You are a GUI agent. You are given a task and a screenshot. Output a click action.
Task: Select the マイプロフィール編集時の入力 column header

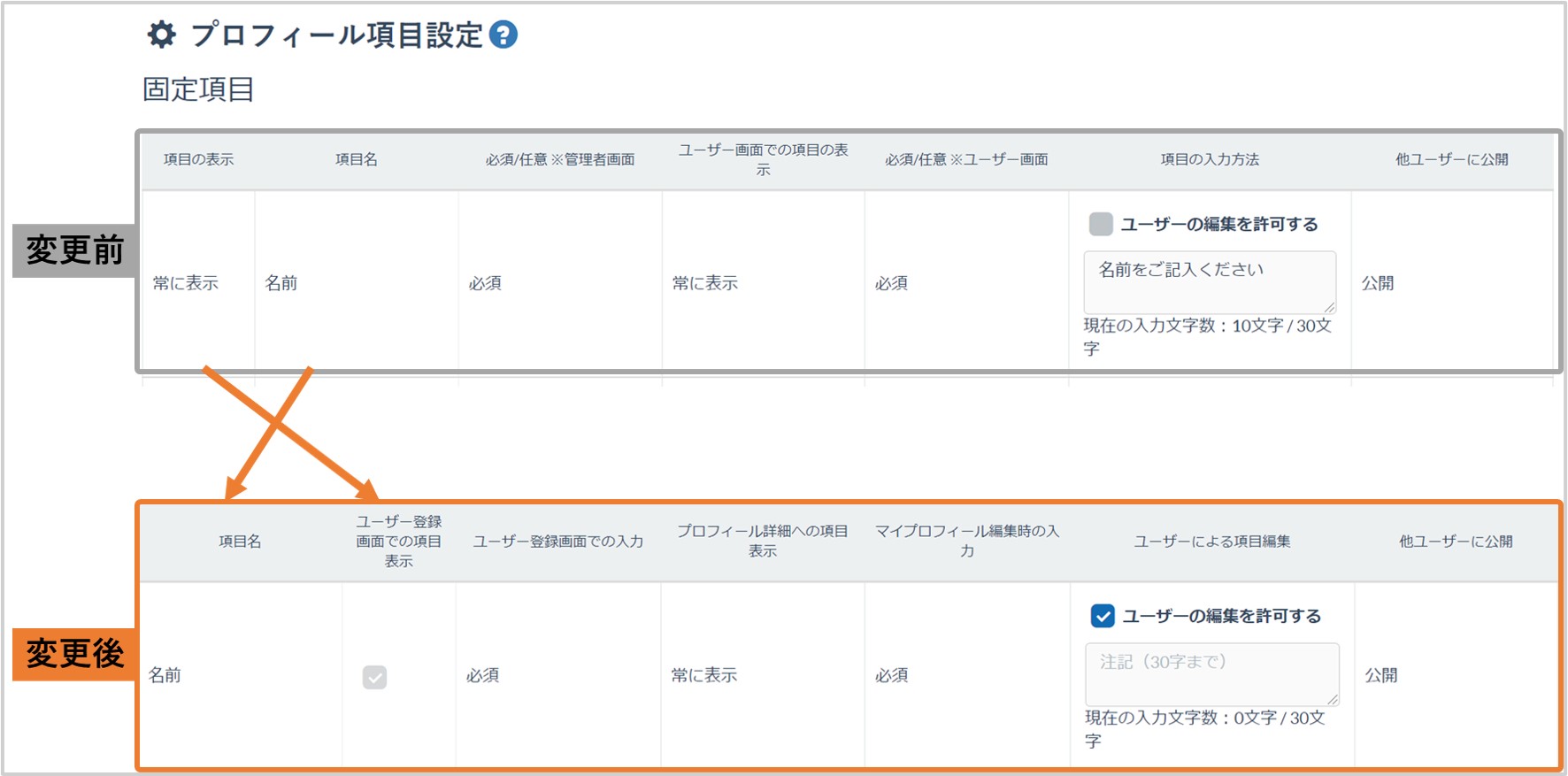(x=966, y=541)
